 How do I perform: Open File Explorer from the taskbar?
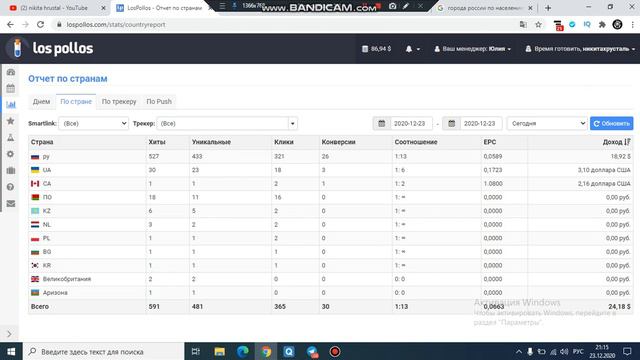pos(220,351)
